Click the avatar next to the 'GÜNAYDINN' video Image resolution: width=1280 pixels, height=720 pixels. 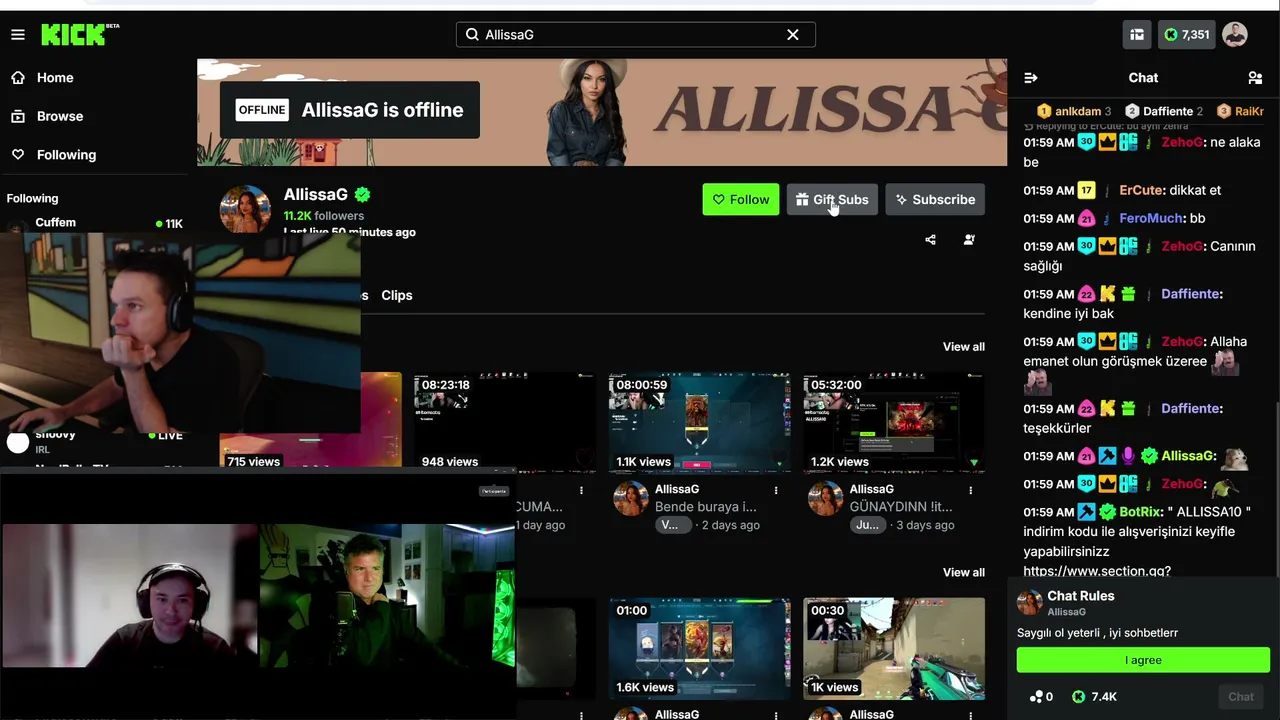coord(825,498)
